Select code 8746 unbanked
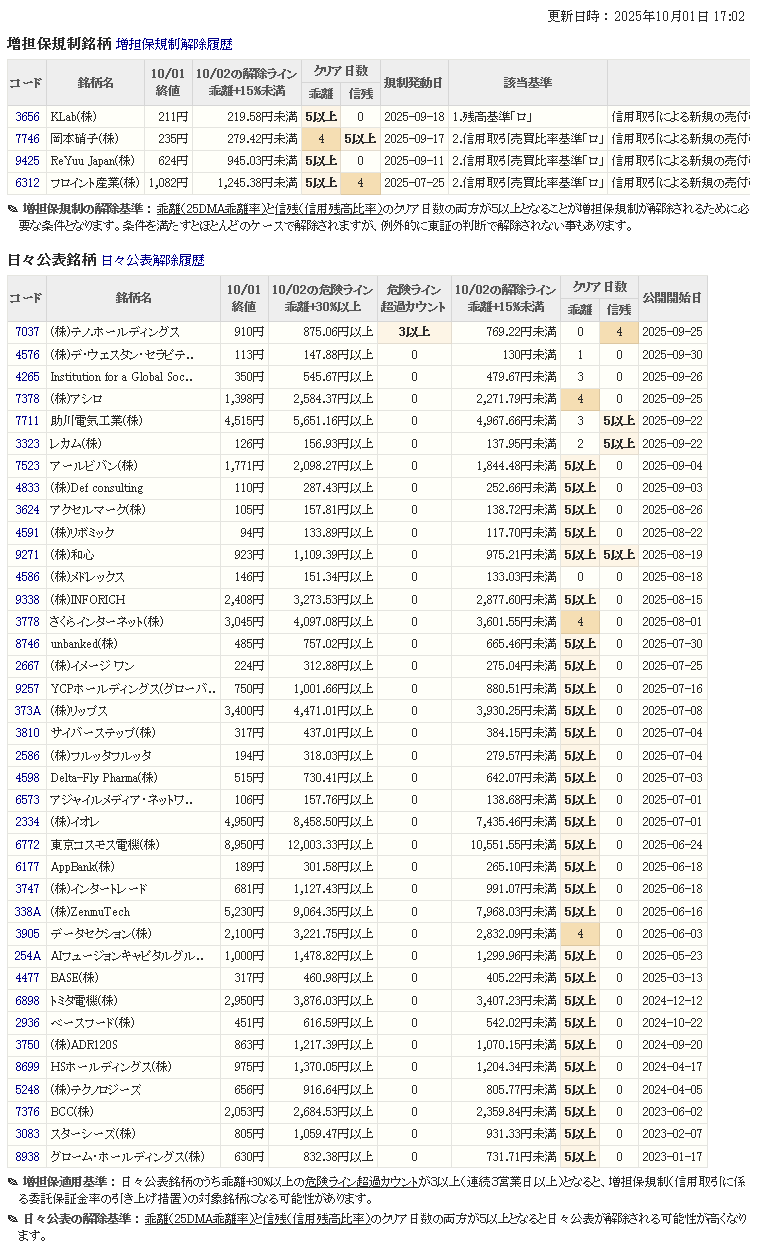Viewport: 759px width, 1247px height. (27, 644)
